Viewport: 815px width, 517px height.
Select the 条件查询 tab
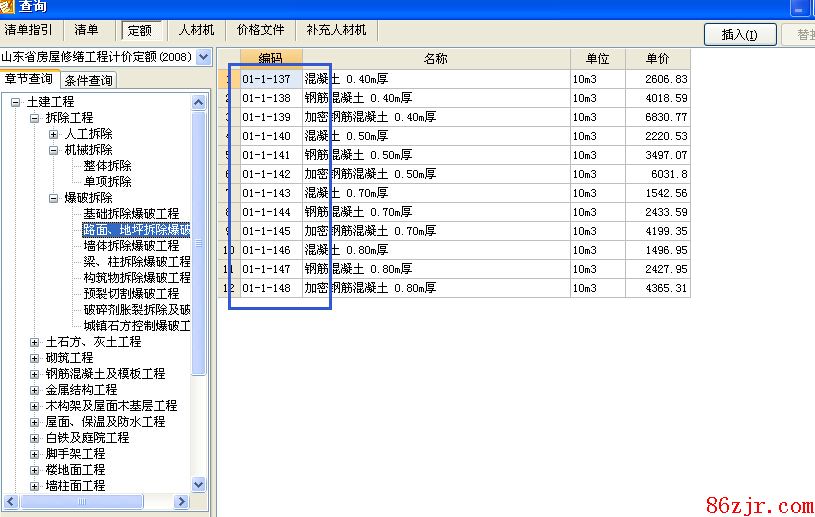coord(89,80)
